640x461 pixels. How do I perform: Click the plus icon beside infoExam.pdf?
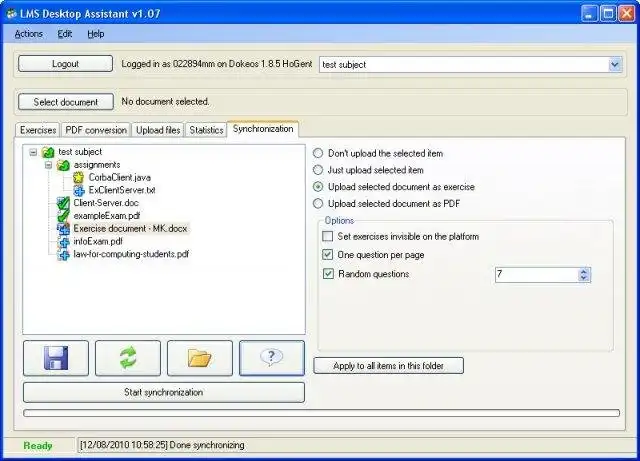pyautogui.click(x=63, y=242)
